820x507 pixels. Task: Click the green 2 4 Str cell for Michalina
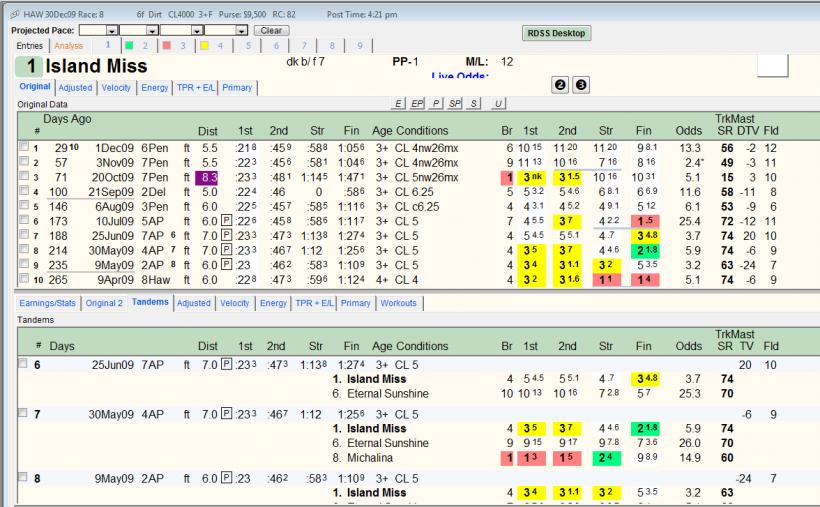point(606,458)
